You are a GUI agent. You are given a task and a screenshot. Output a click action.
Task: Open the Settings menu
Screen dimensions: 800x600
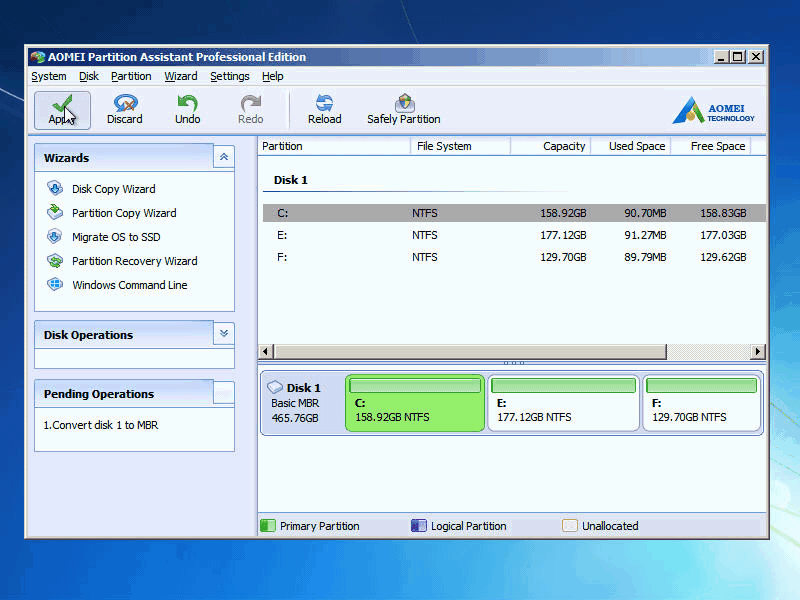coord(230,76)
